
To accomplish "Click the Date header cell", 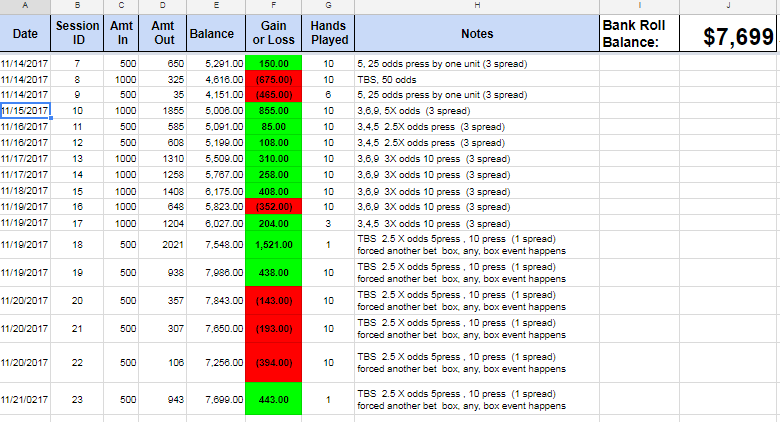I will (25, 34).
